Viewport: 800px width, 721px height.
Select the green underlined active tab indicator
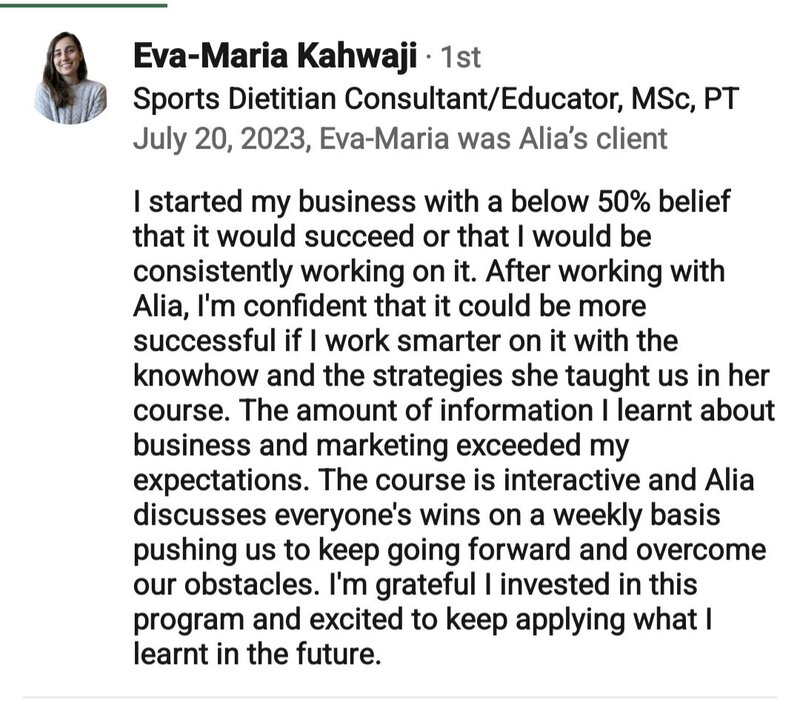coord(84,5)
